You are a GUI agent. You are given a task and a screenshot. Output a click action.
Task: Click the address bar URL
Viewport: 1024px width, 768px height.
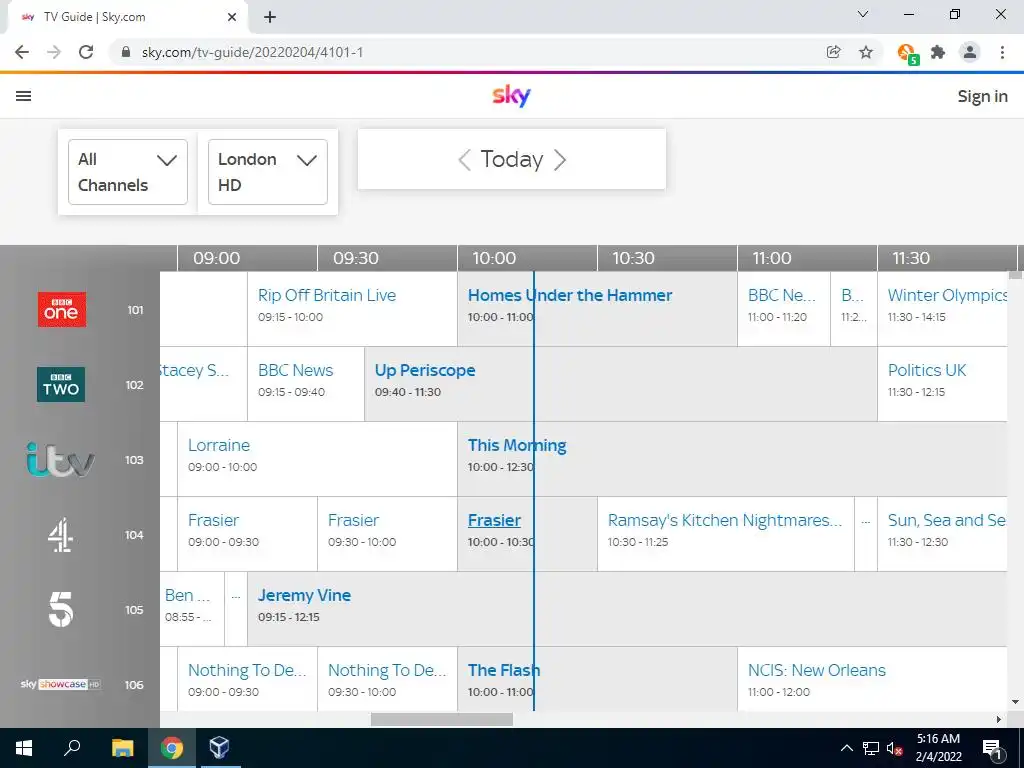pyautogui.click(x=252, y=52)
